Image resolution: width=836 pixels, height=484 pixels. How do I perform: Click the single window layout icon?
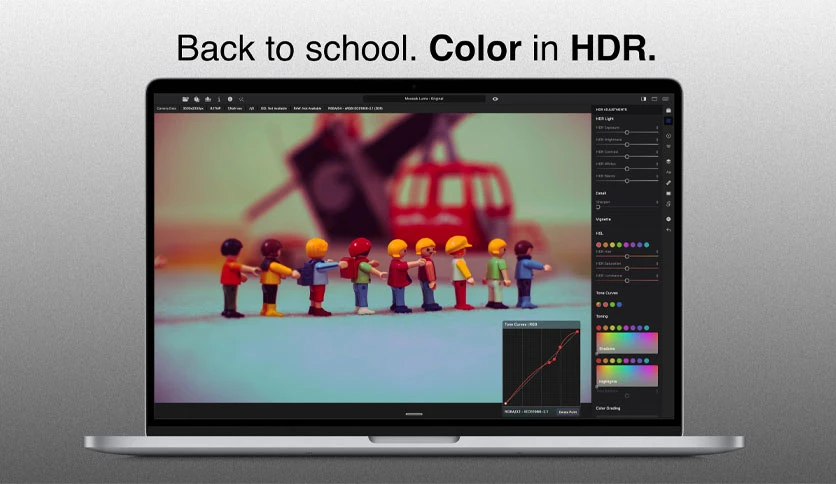(x=654, y=99)
